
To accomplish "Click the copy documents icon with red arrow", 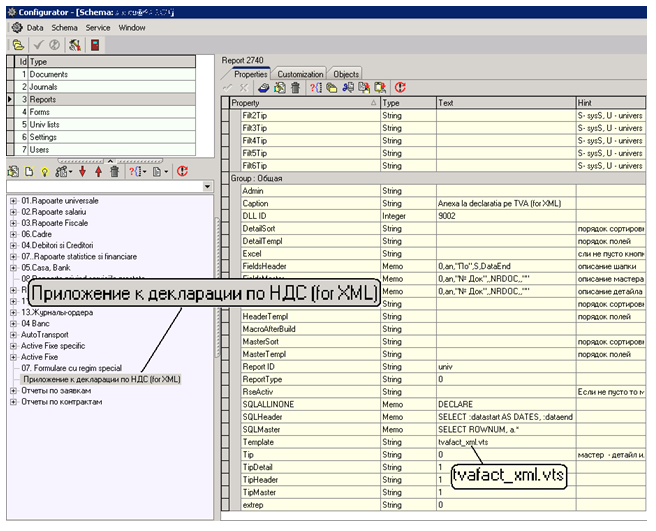I will [x=364, y=87].
